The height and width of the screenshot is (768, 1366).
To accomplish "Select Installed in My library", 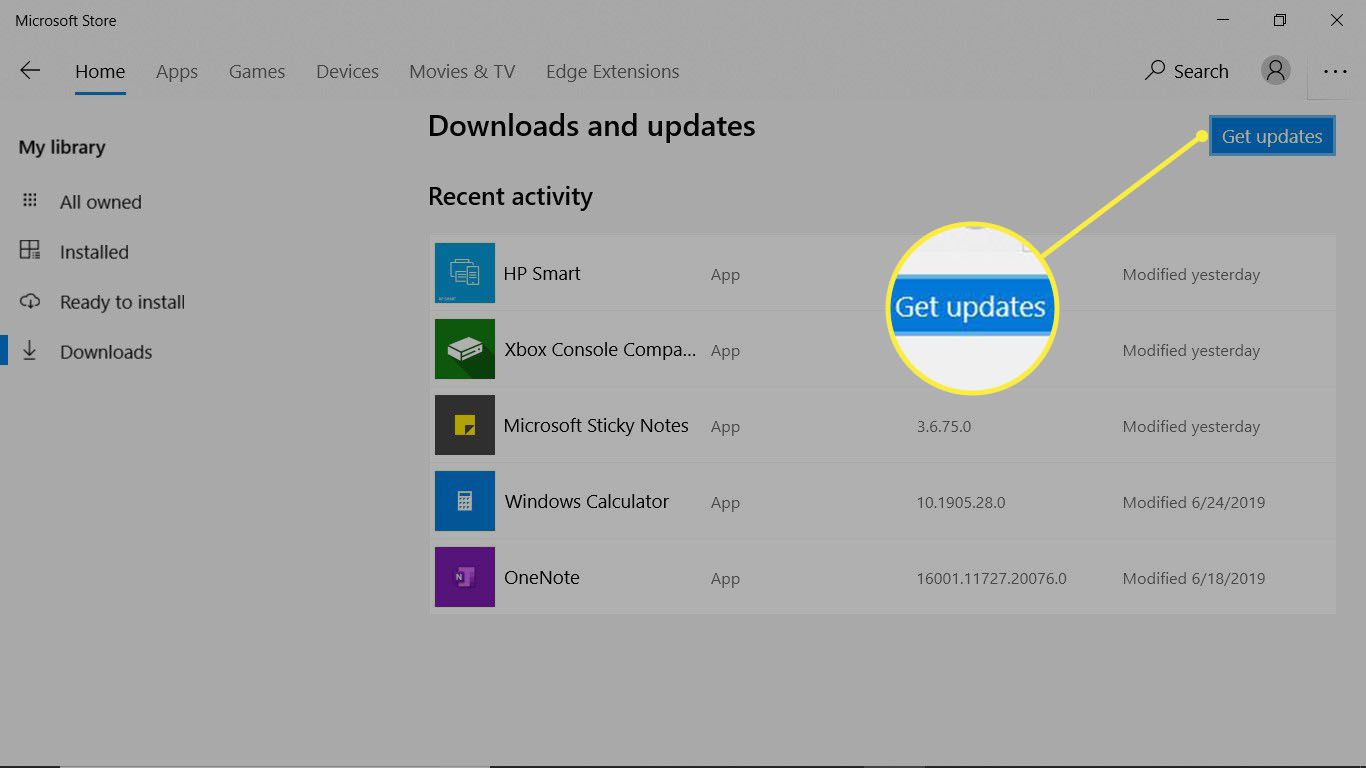I will pos(94,252).
